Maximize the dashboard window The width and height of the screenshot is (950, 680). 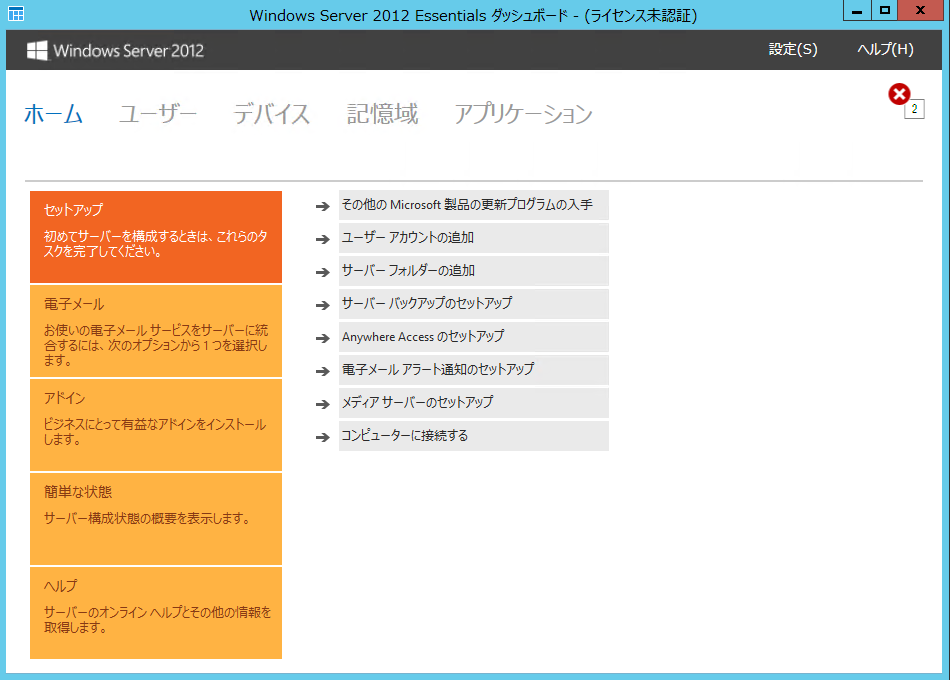click(x=885, y=10)
